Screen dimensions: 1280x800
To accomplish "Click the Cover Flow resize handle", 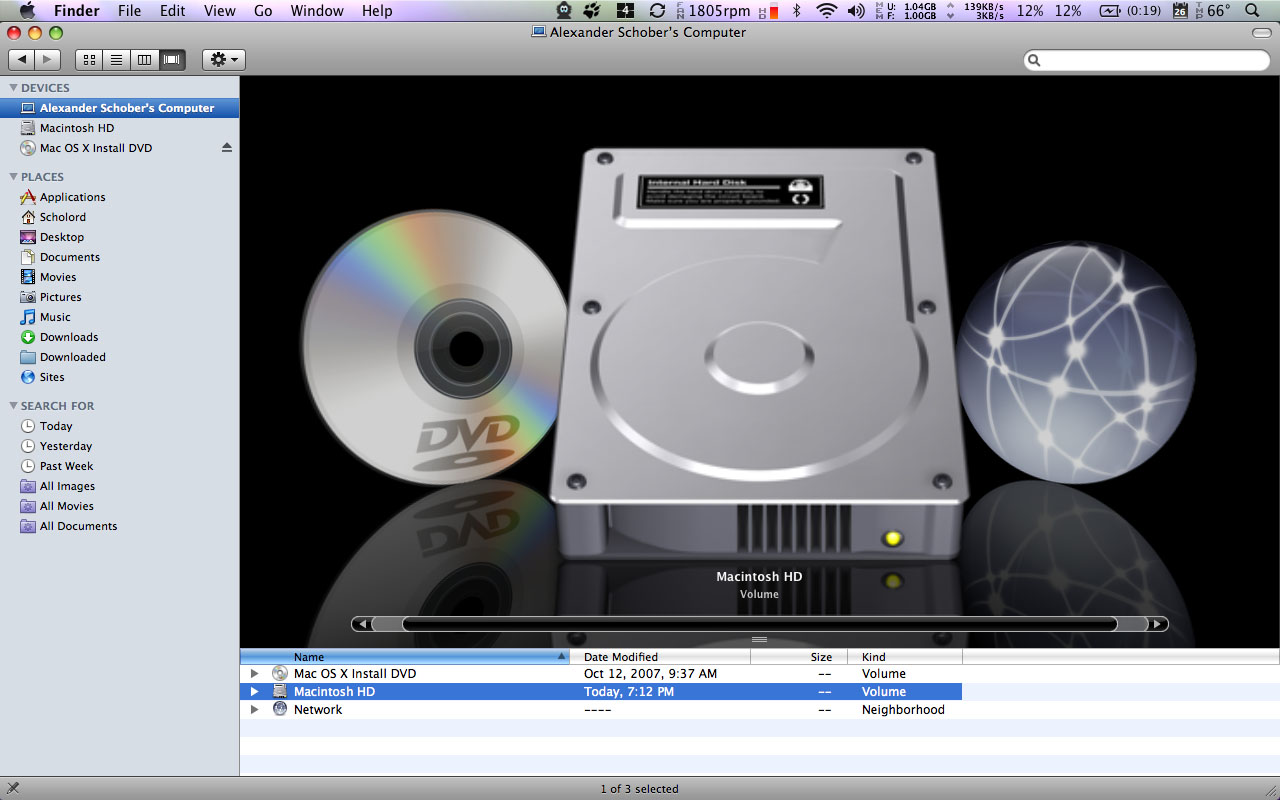I will click(759, 639).
